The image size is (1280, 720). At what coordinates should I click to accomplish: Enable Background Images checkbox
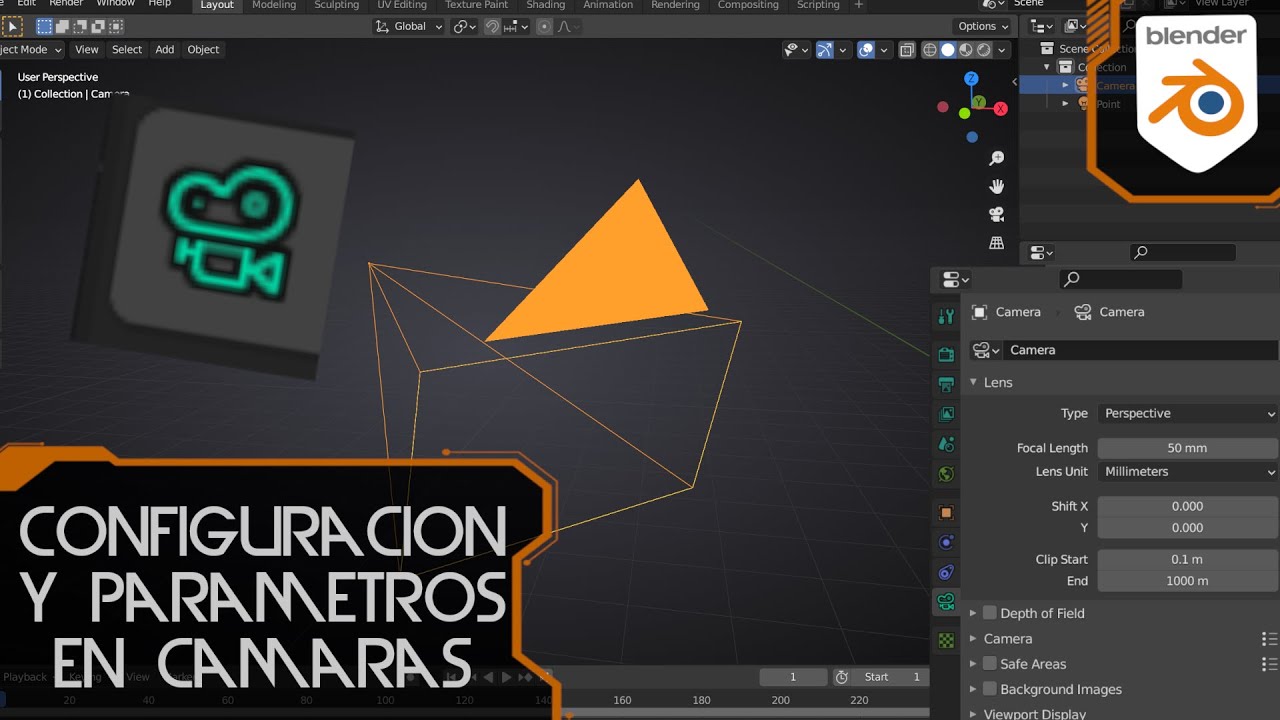click(990, 689)
